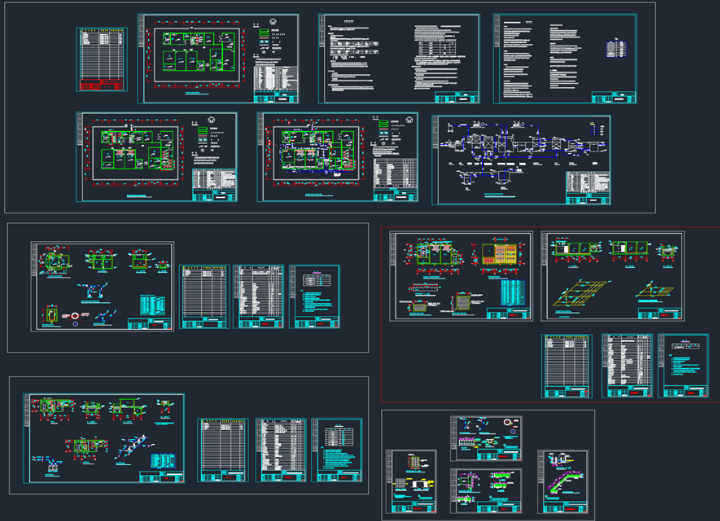
Task: Select the top-right design notes sheet
Action: [564, 59]
